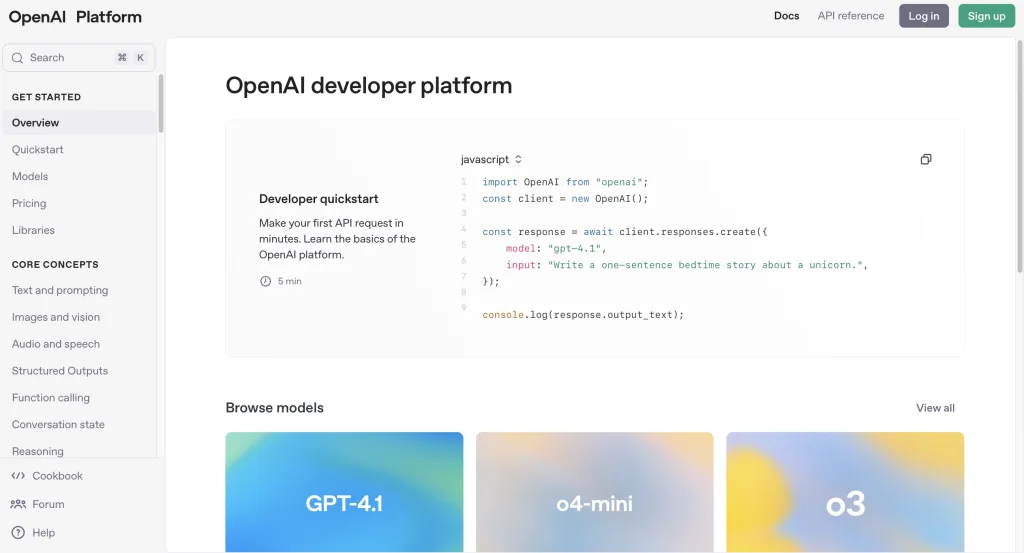The image size is (1024, 553).
Task: Open Conversation state page
Action: click(x=58, y=424)
